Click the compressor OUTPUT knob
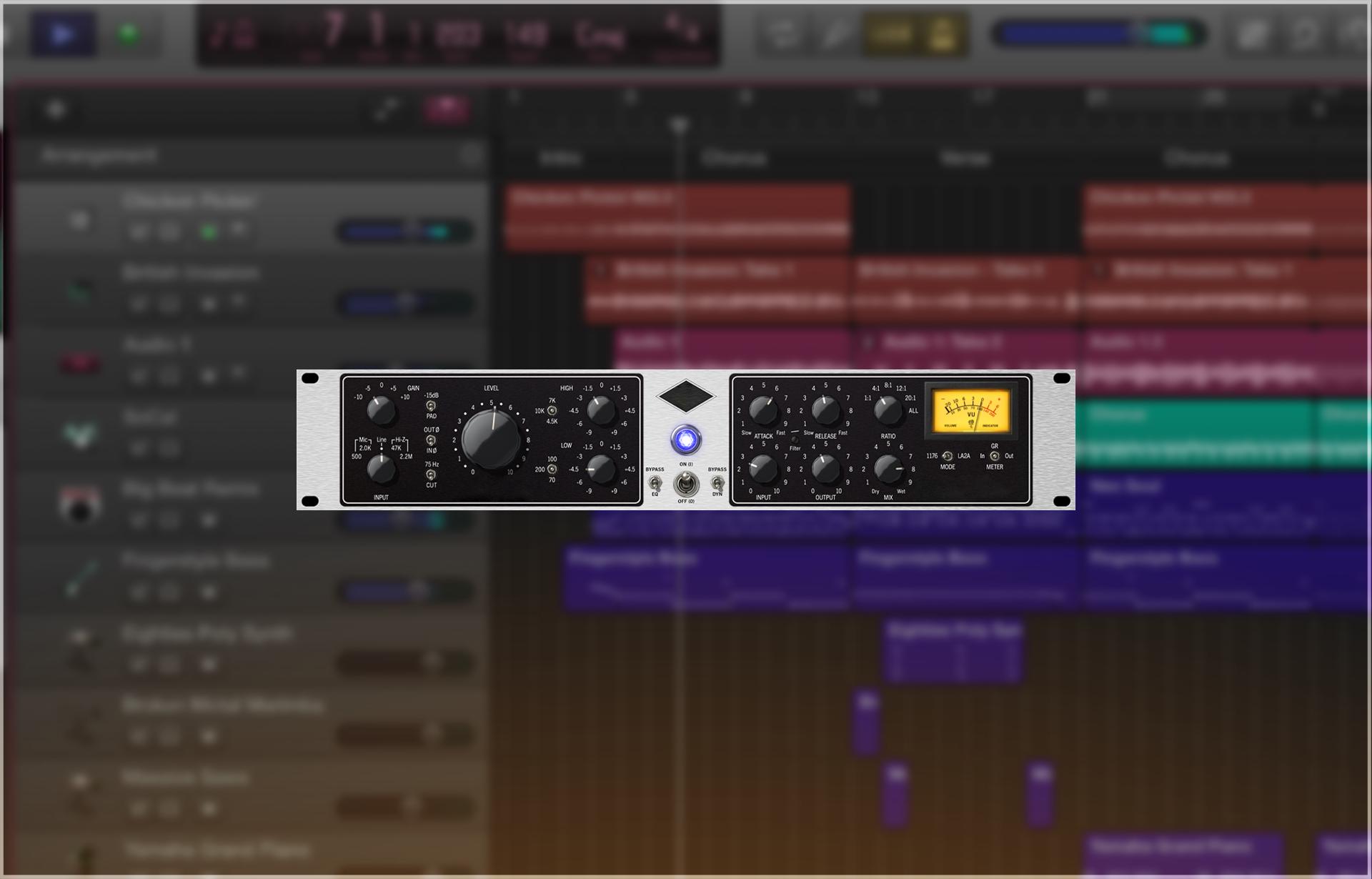 click(x=825, y=470)
